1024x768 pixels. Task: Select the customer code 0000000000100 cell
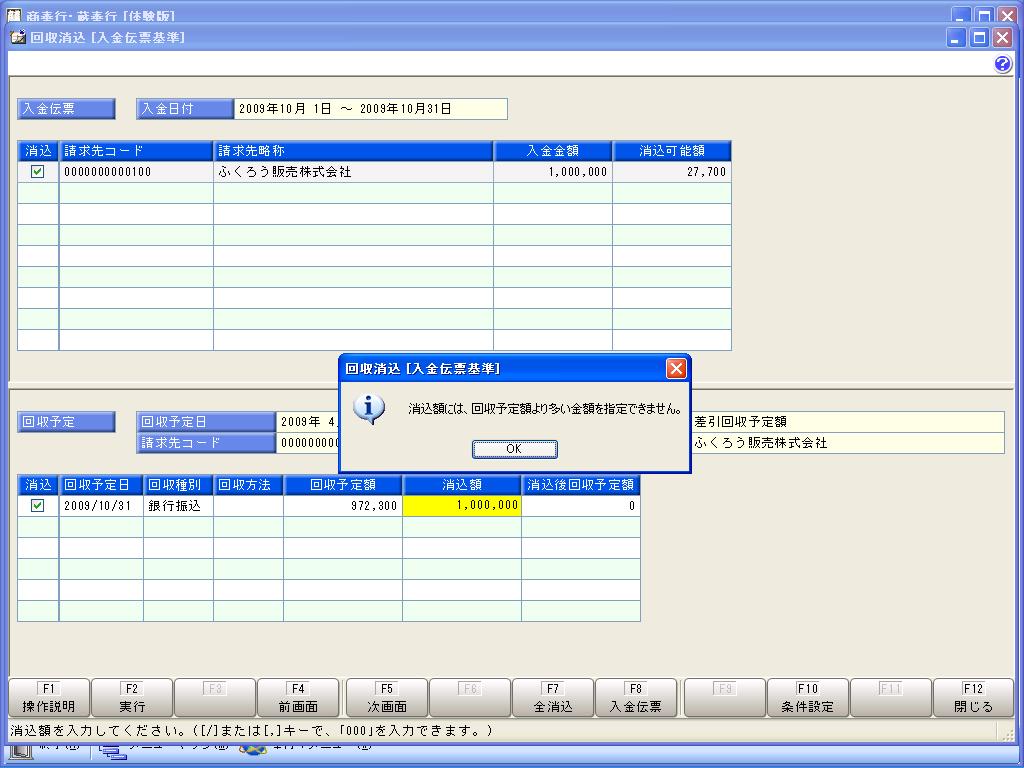136,172
